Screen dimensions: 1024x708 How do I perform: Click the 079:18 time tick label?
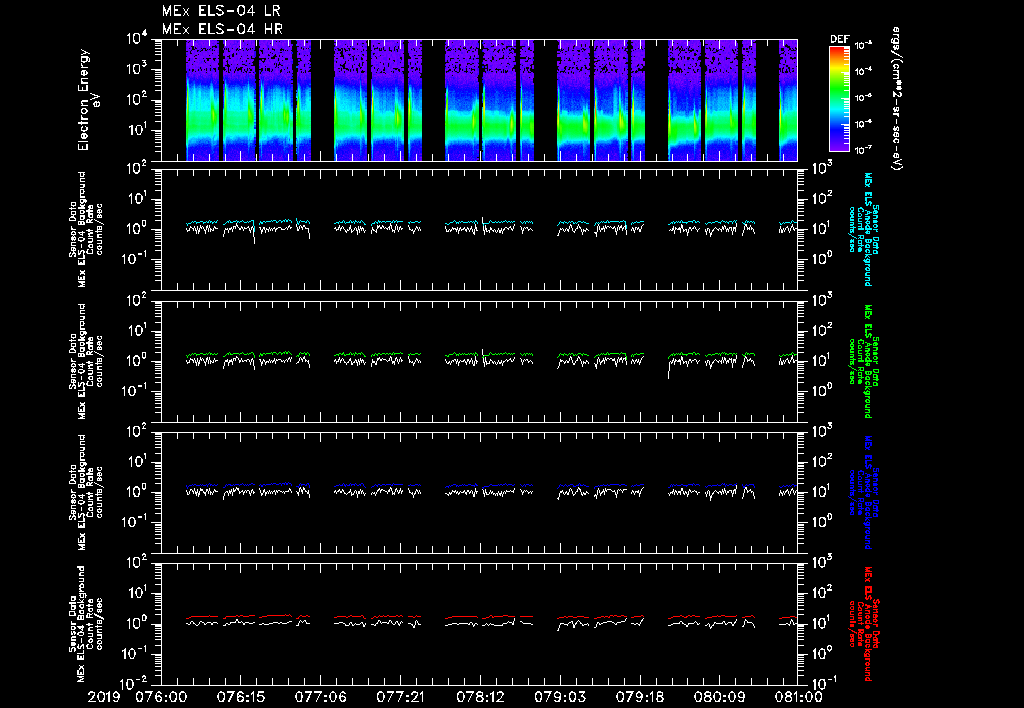pos(640,697)
